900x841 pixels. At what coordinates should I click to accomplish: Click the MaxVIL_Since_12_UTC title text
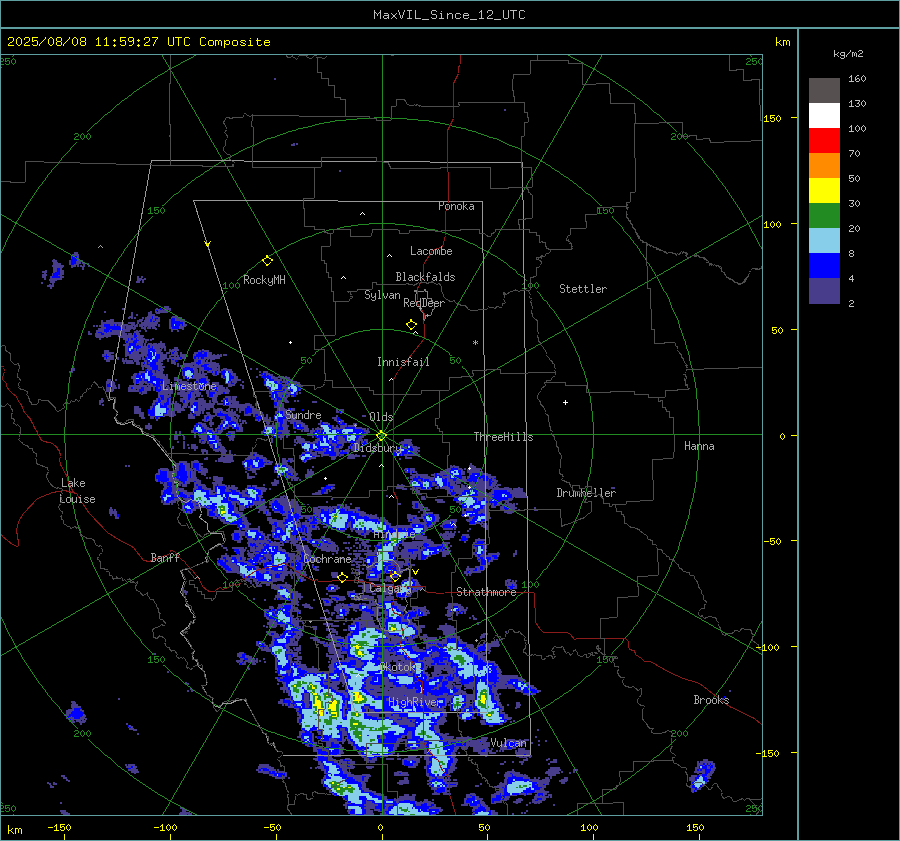tap(449, 15)
